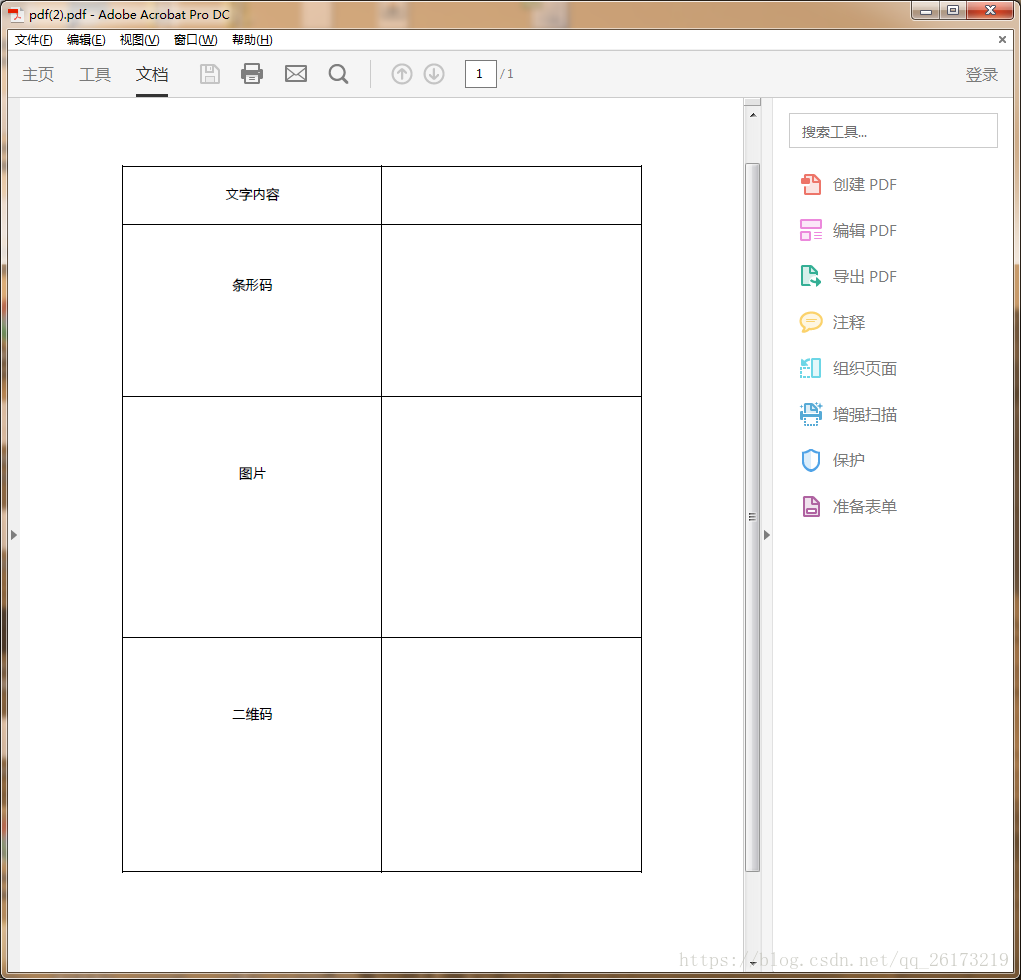The image size is (1021, 980).
Task: Click the previous page up arrow
Action: click(x=401, y=73)
